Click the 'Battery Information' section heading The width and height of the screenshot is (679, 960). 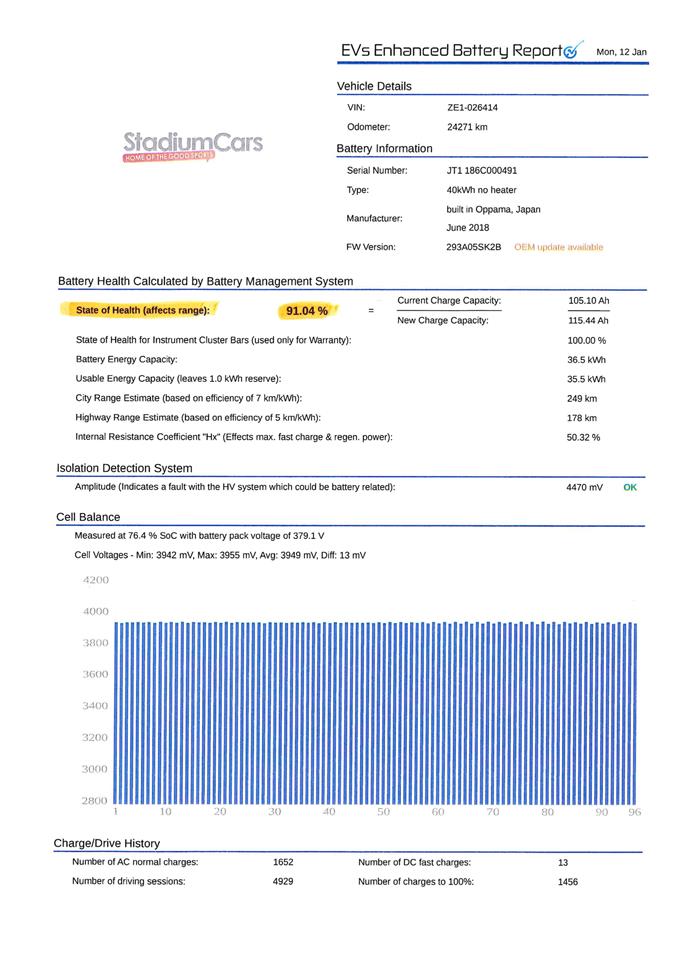click(384, 149)
